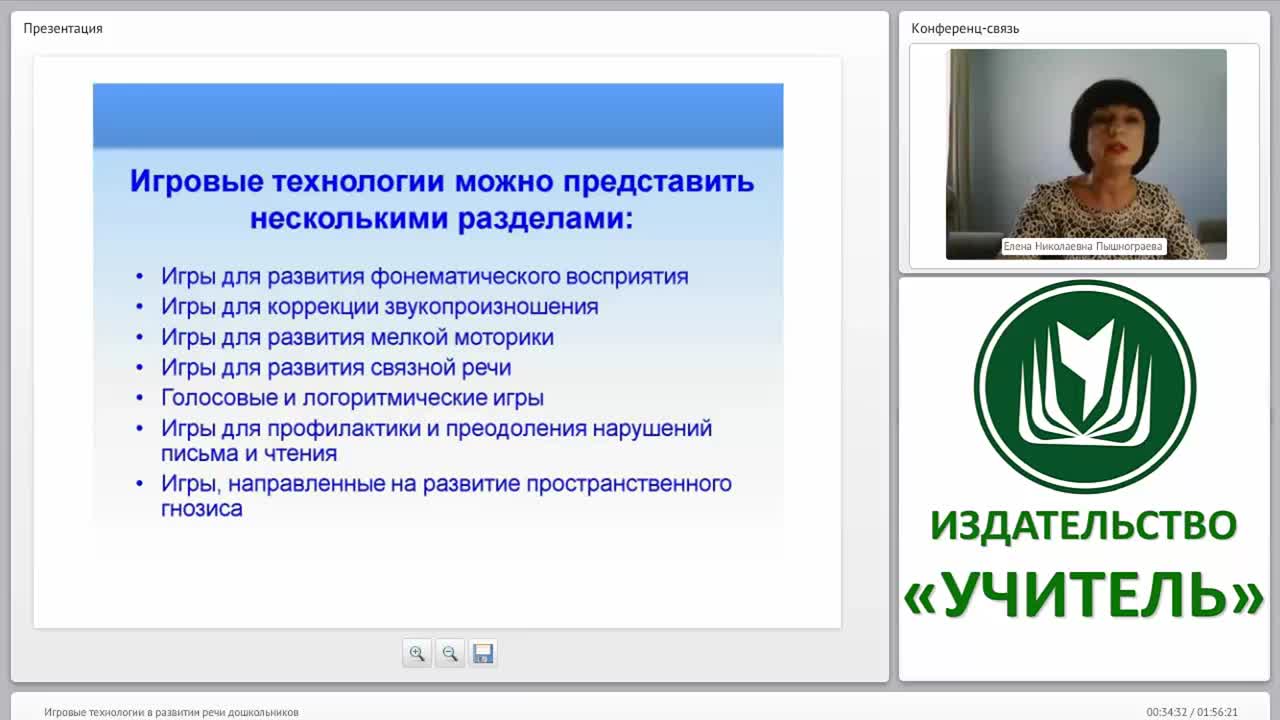Click the Голосовые и логоритмические игры bullet
Image resolution: width=1280 pixels, height=720 pixels.
(353, 397)
